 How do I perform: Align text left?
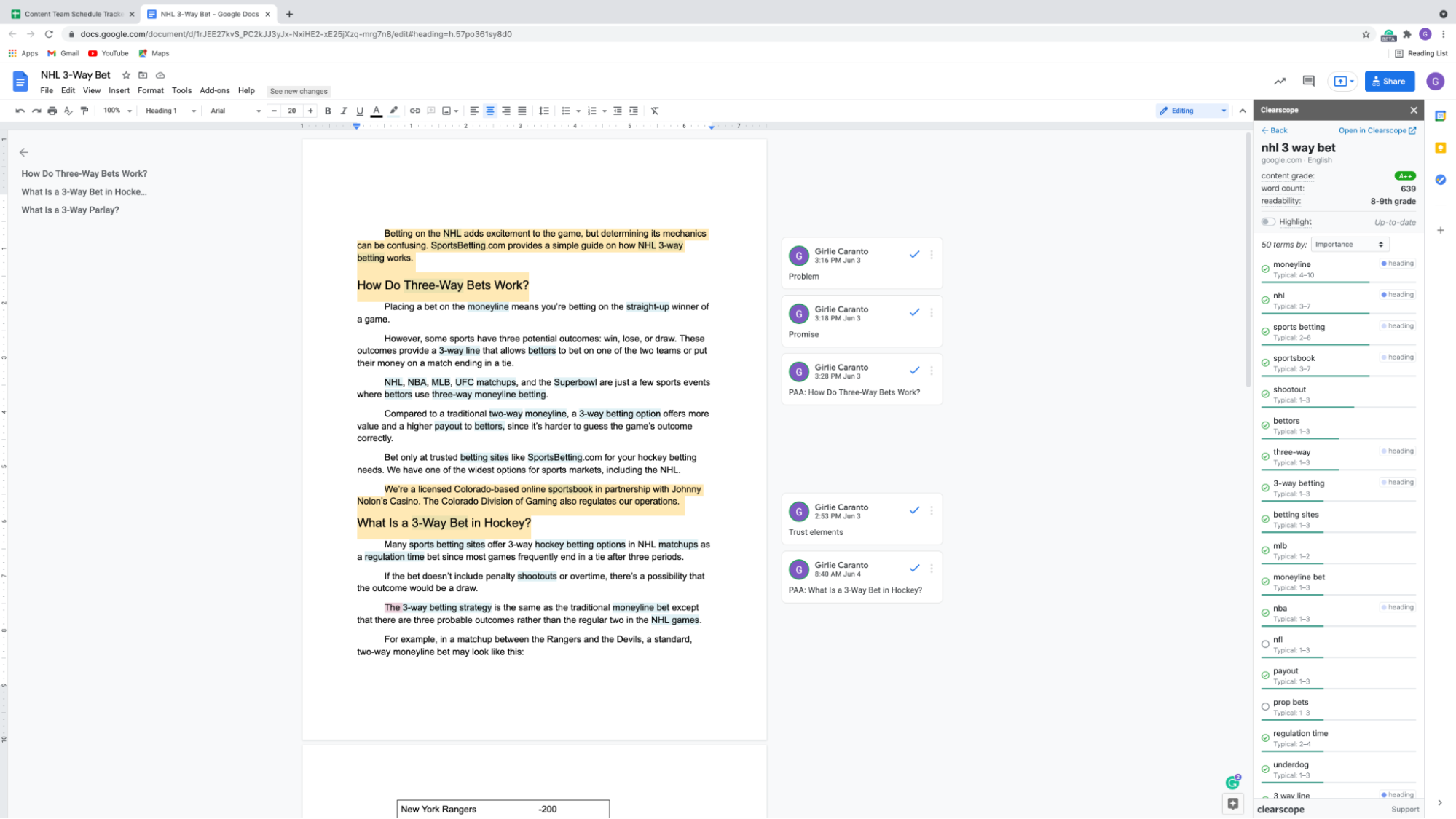coord(474,111)
